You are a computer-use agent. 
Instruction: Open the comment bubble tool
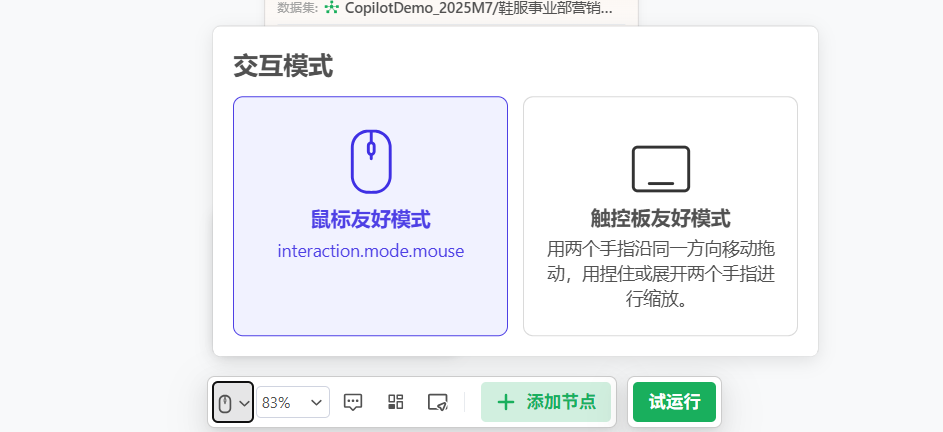[353, 402]
